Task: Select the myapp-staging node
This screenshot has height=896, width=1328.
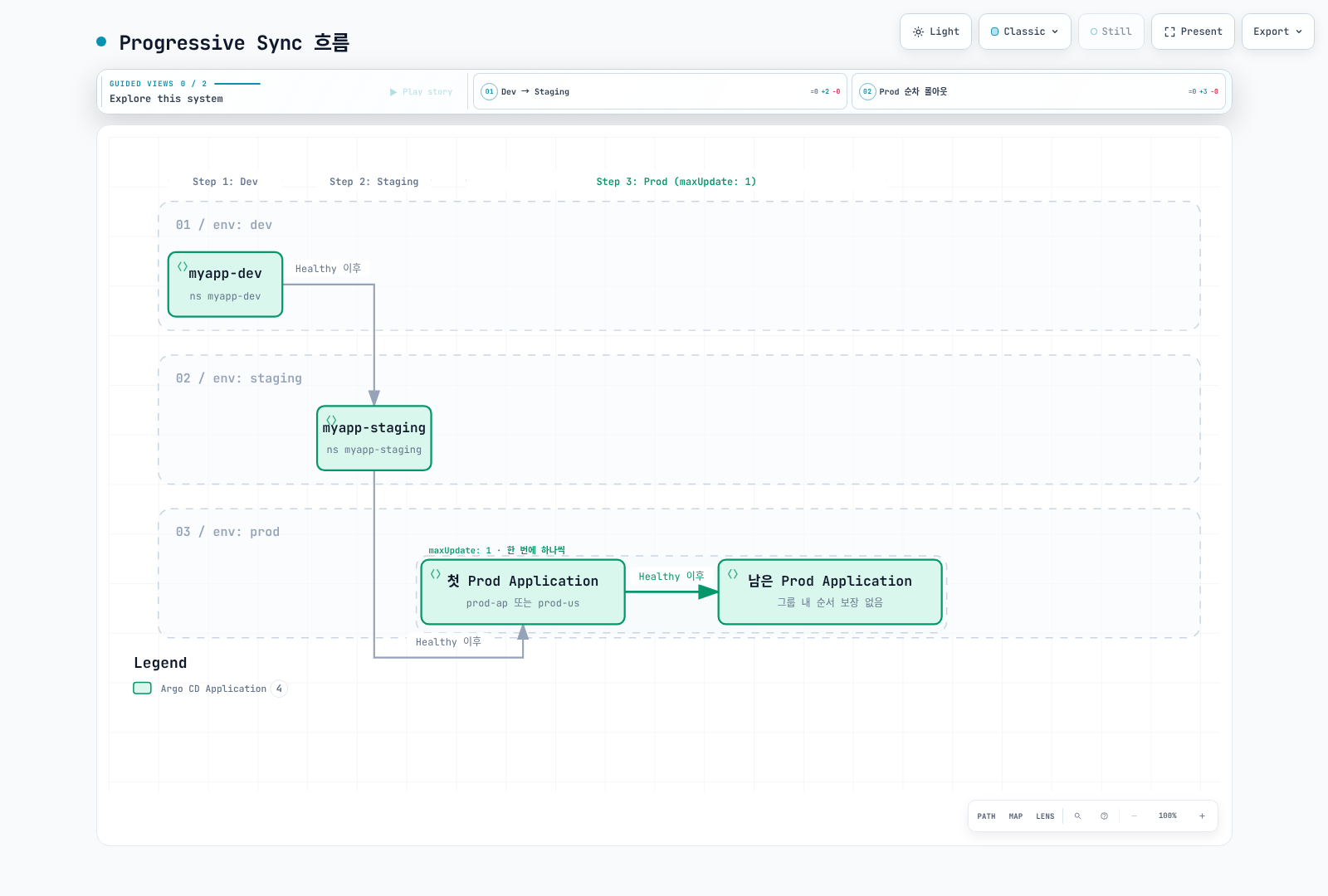Action: [374, 438]
